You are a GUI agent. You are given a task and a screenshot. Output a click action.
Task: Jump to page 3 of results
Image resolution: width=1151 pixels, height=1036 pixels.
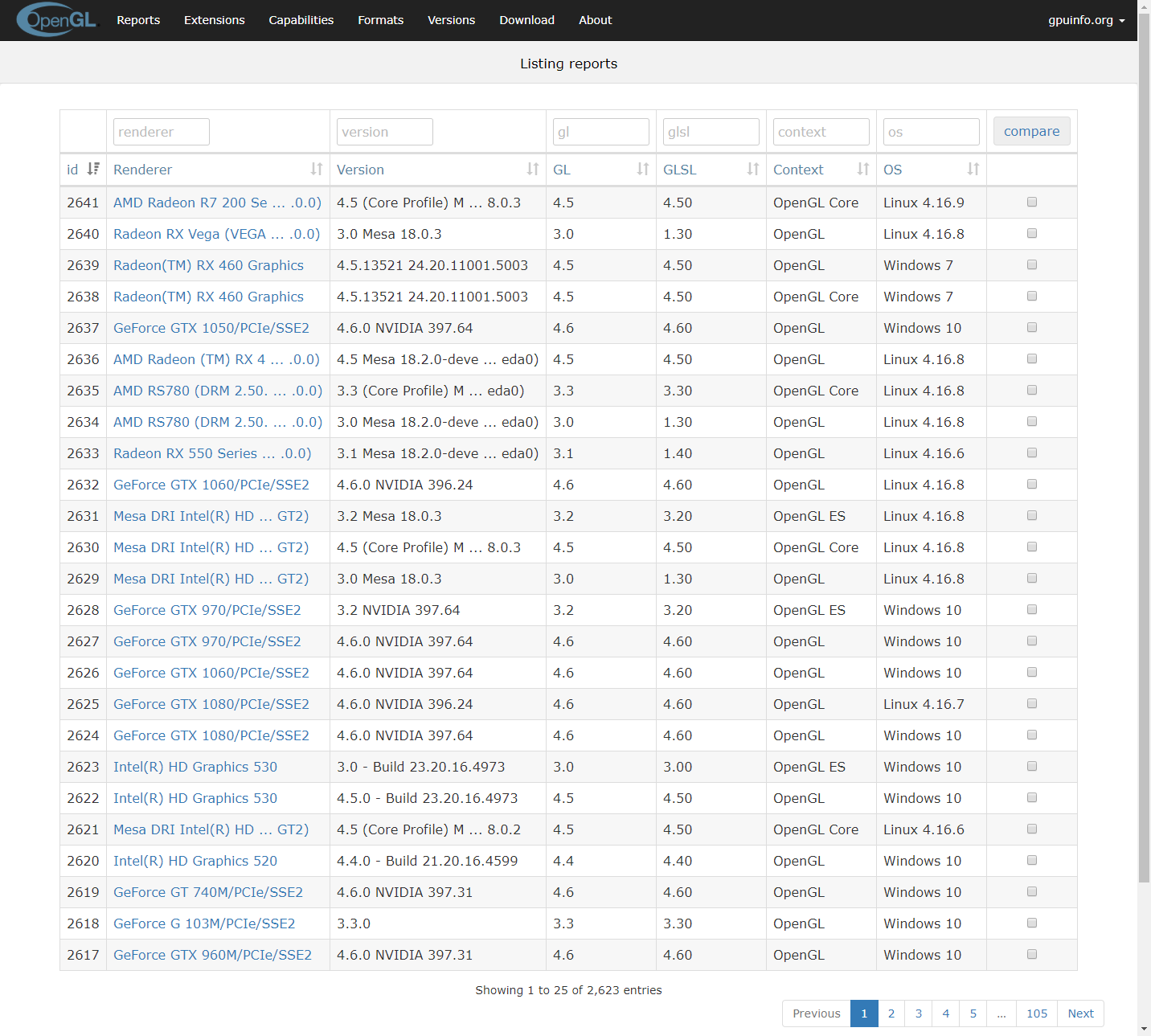click(918, 1013)
